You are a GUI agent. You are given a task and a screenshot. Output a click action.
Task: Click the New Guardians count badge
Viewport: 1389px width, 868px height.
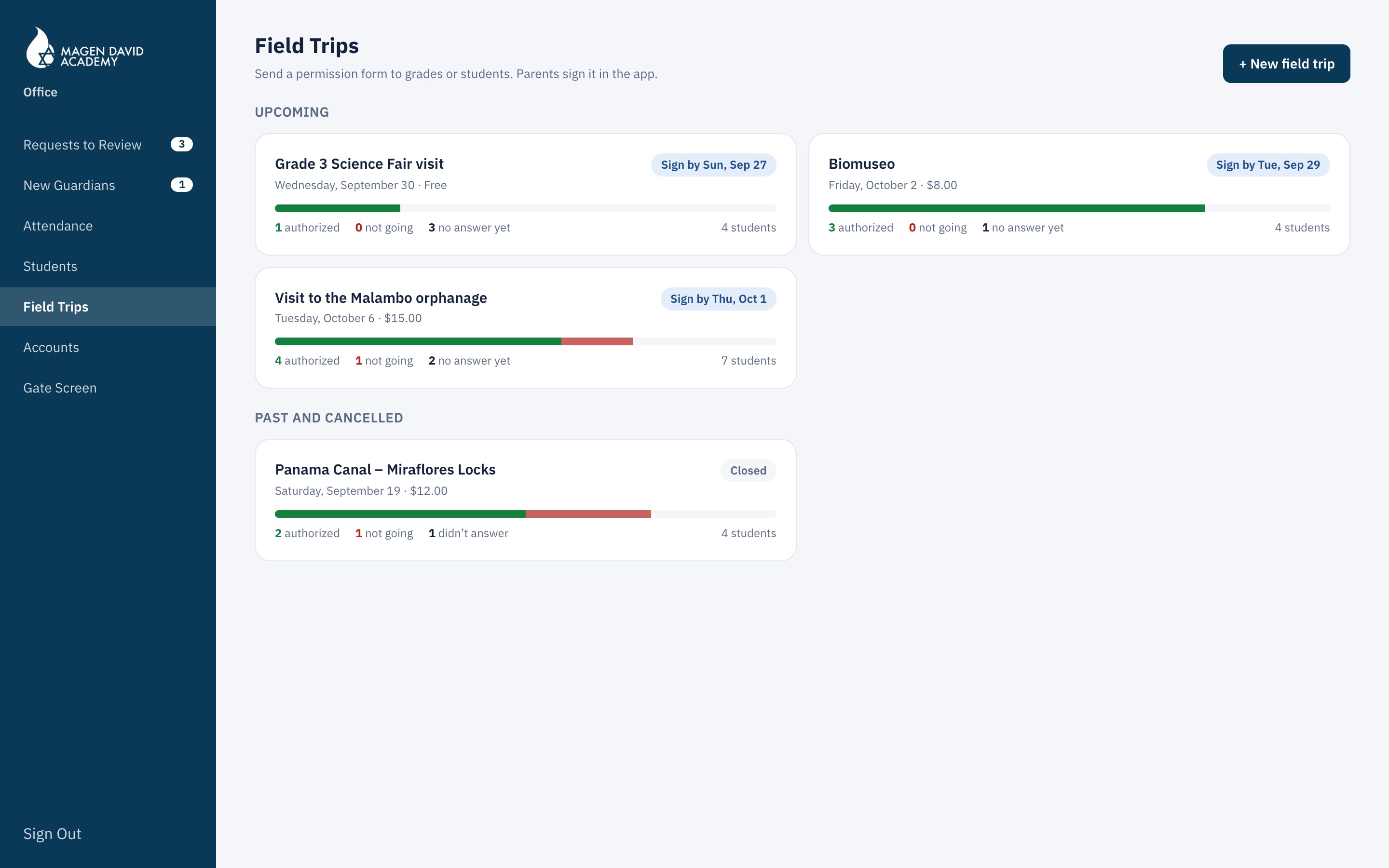181,185
